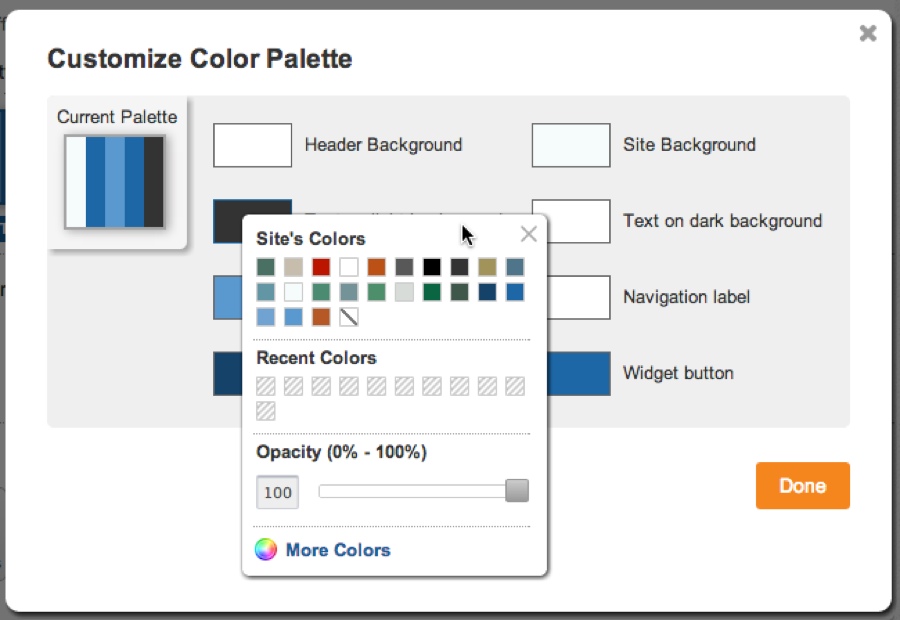Image resolution: width=900 pixels, height=620 pixels.
Task: Choose the black swatch in Site's Colors
Action: click(x=432, y=267)
